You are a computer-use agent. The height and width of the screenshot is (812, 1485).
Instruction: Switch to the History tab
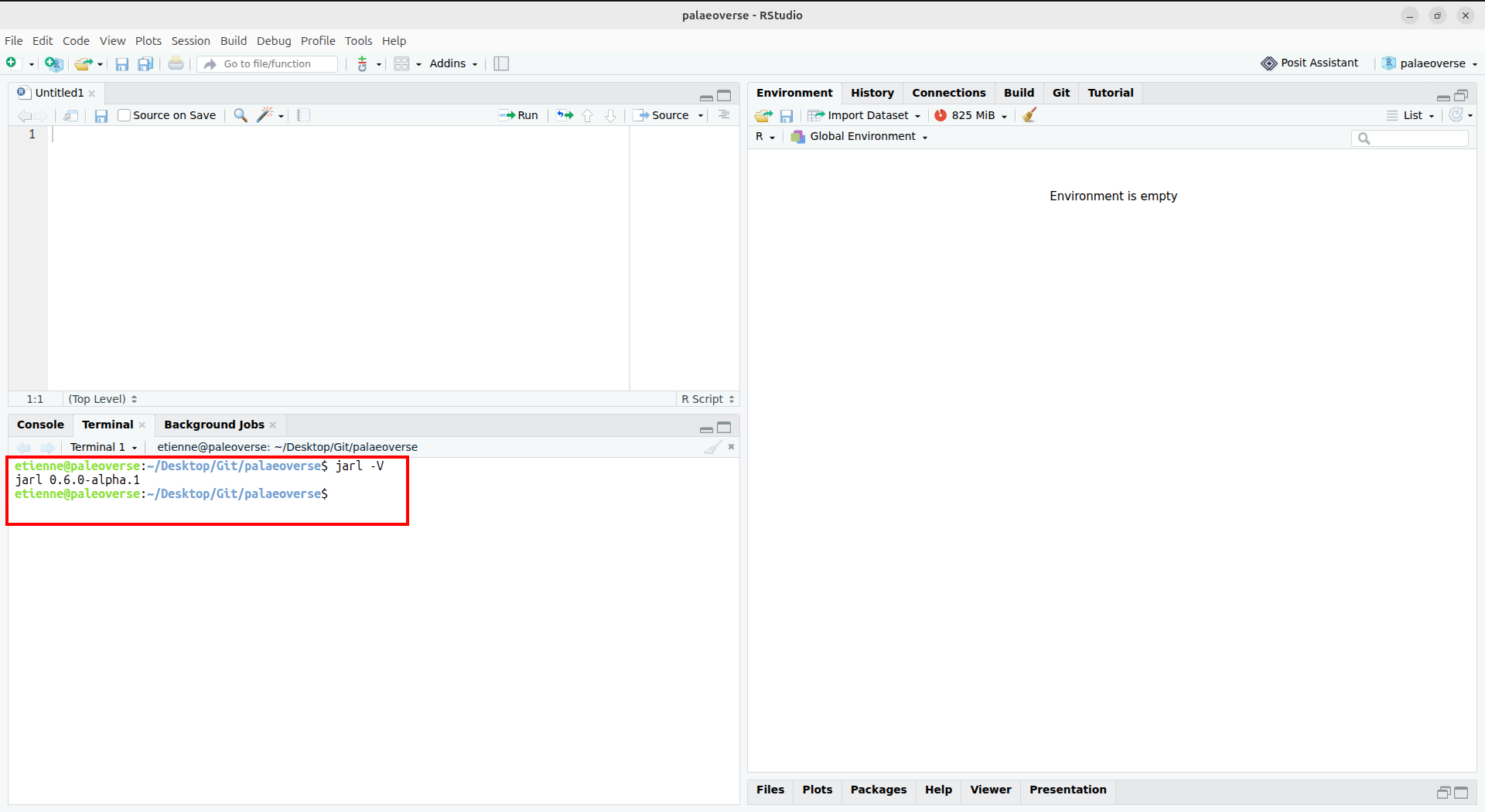872,93
